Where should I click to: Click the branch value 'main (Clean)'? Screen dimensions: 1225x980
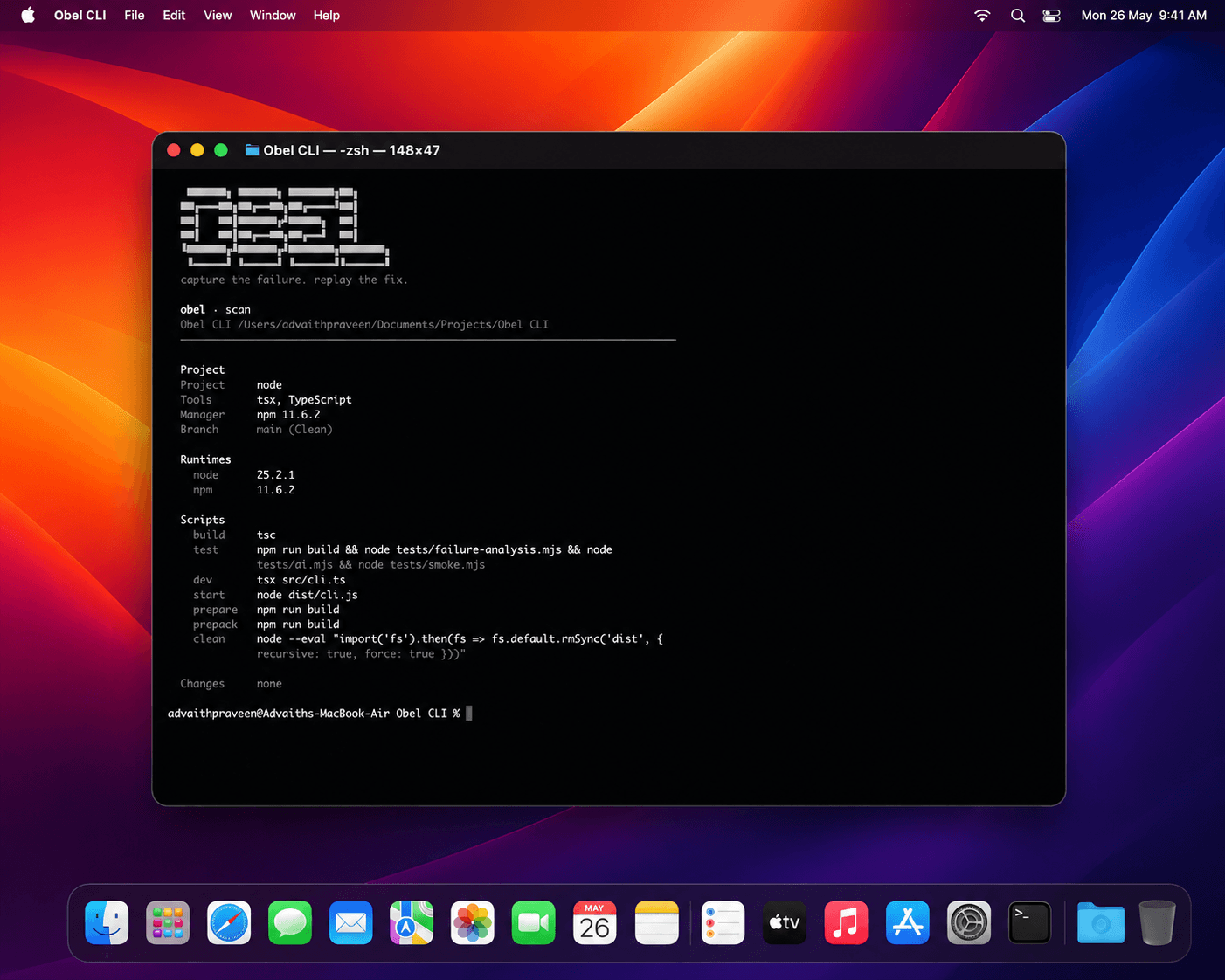pyautogui.click(x=294, y=429)
